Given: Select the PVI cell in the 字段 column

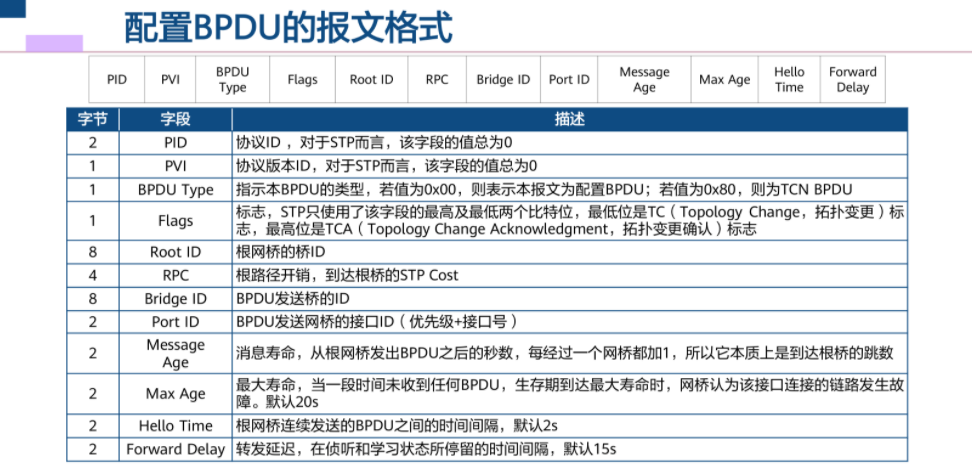Looking at the screenshot, I should (x=175, y=166).
